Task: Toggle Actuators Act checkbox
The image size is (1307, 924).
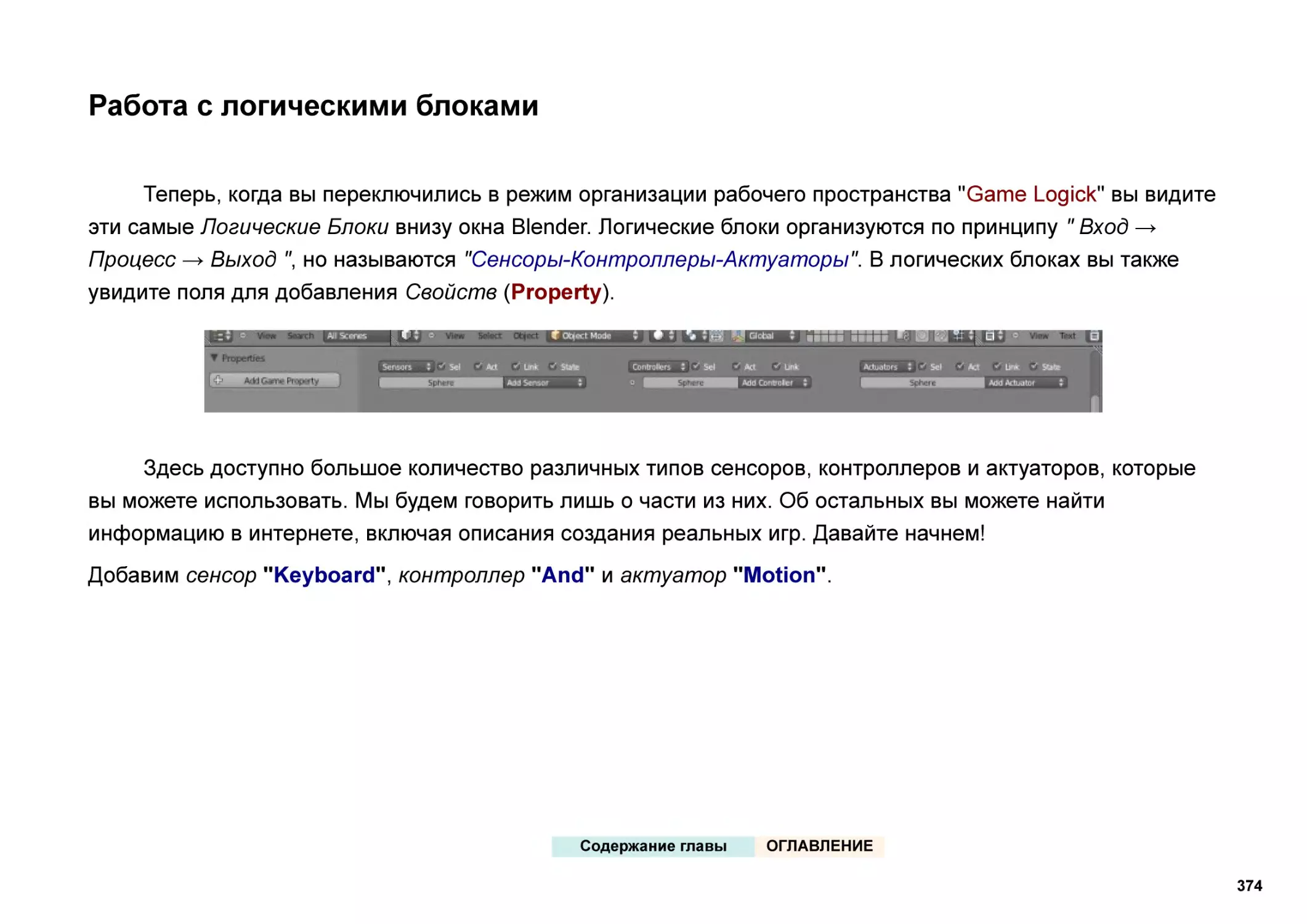Action: pos(960,367)
